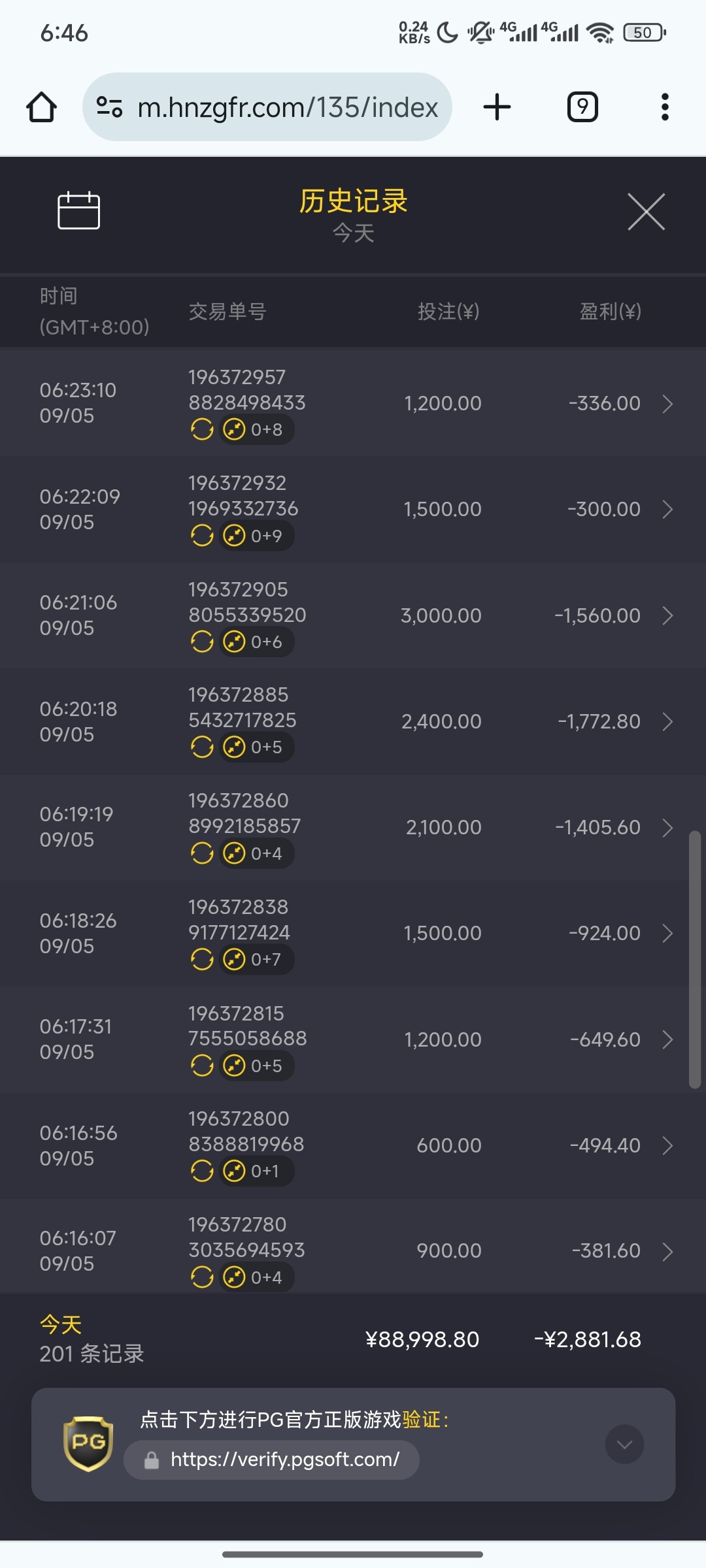The image size is (706, 1568).
Task: Click the address bar URL field
Action: (x=288, y=107)
